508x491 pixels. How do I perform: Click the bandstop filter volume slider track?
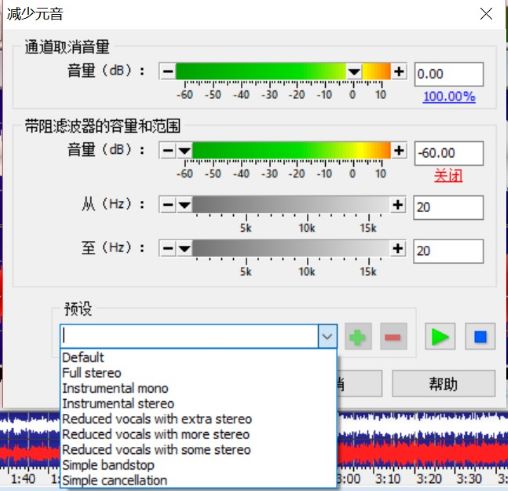click(283, 151)
